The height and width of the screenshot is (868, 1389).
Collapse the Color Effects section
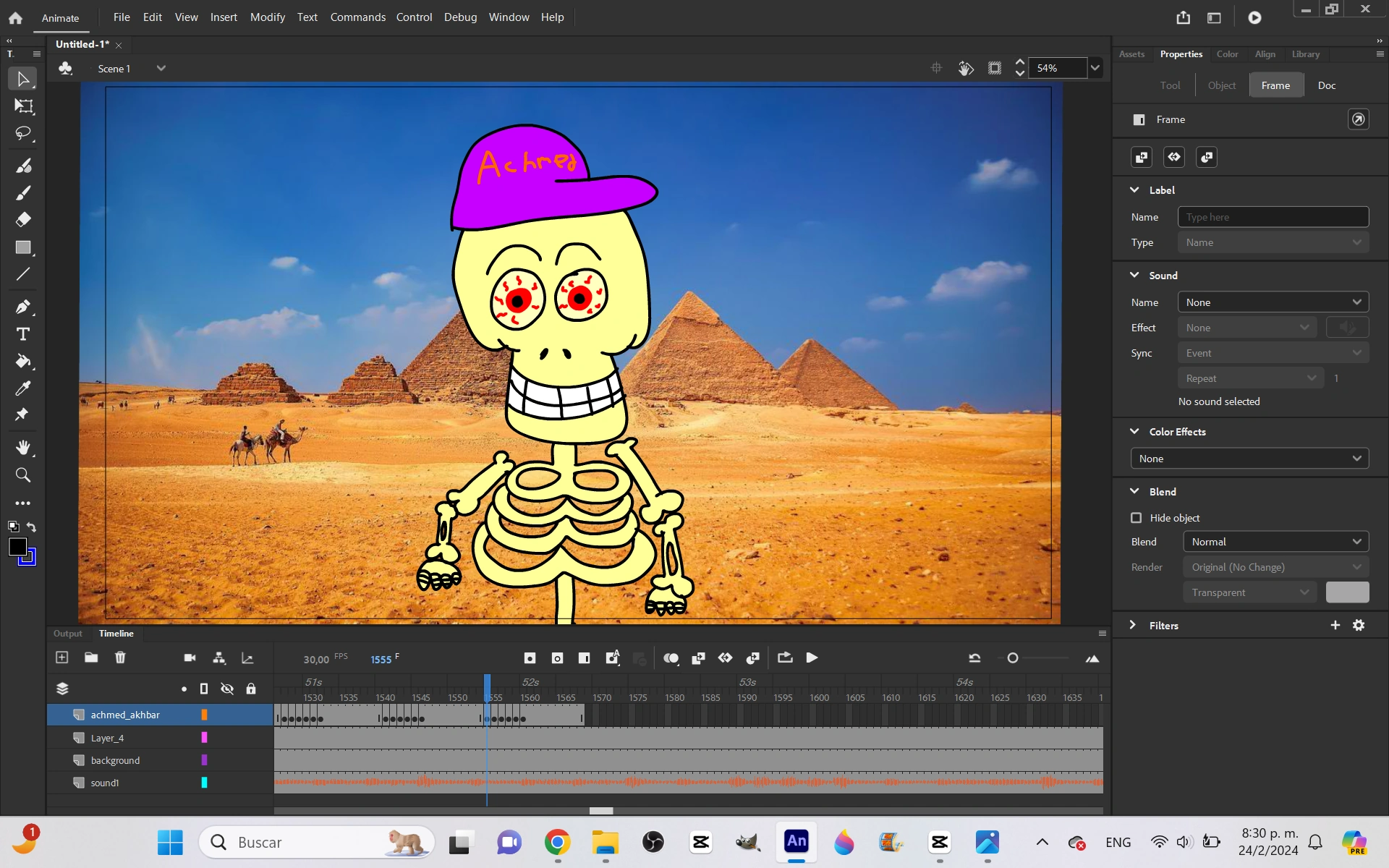click(1134, 431)
